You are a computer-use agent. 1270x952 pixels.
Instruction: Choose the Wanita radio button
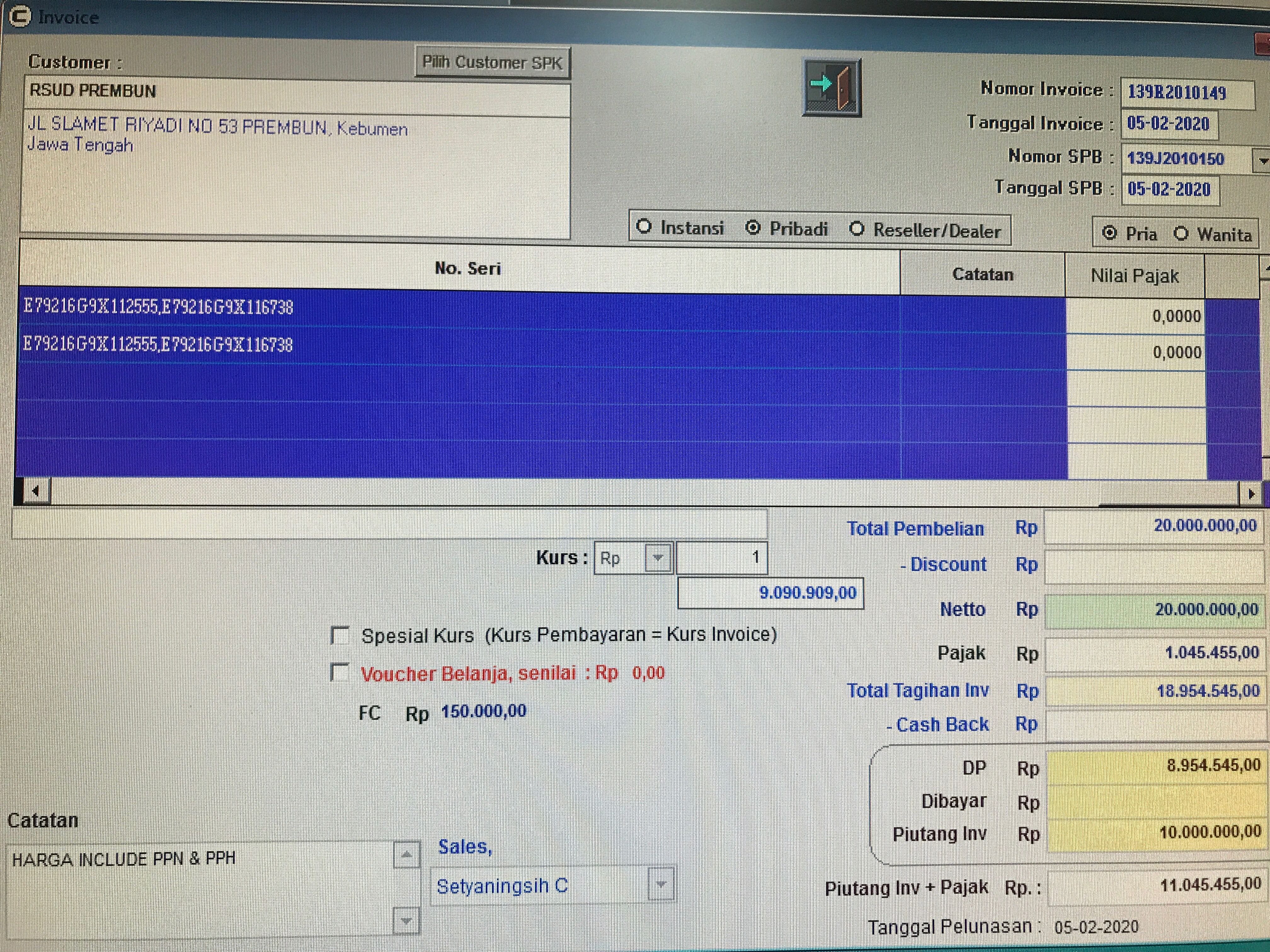pos(1181,234)
